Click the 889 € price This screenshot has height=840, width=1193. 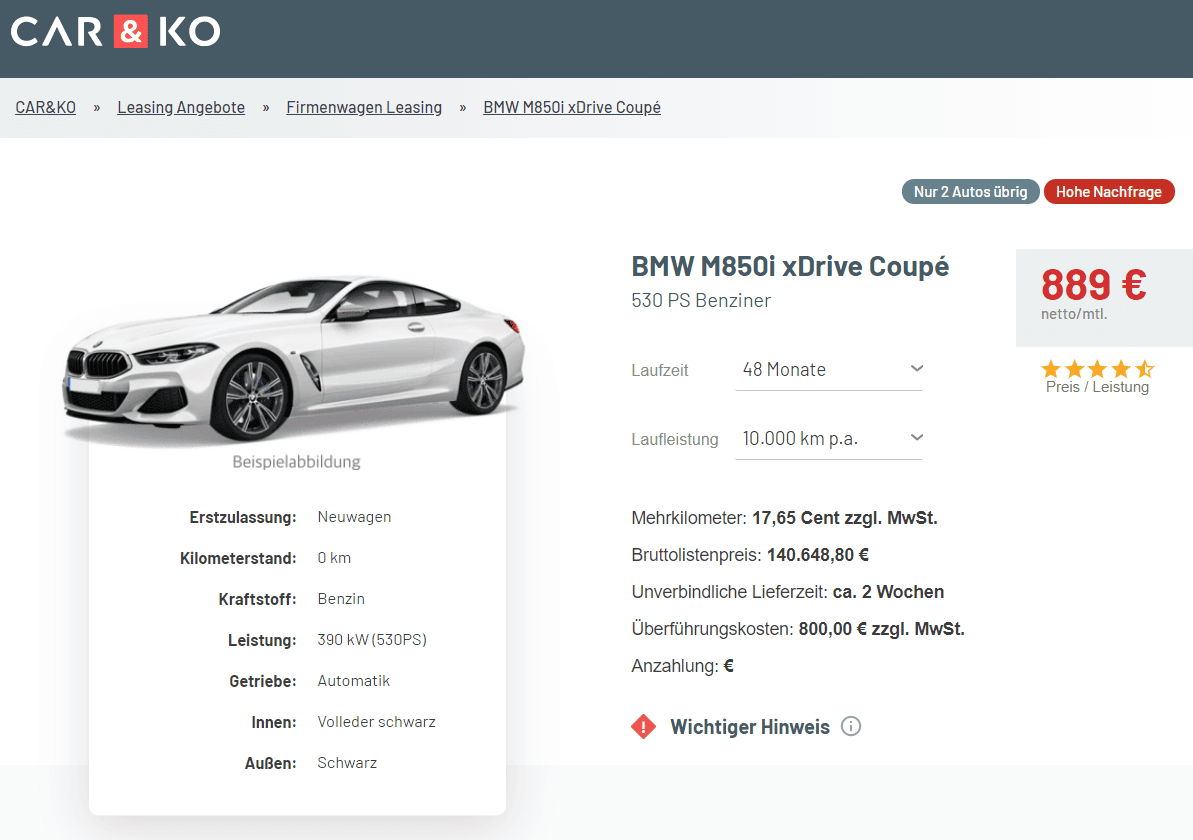1093,285
